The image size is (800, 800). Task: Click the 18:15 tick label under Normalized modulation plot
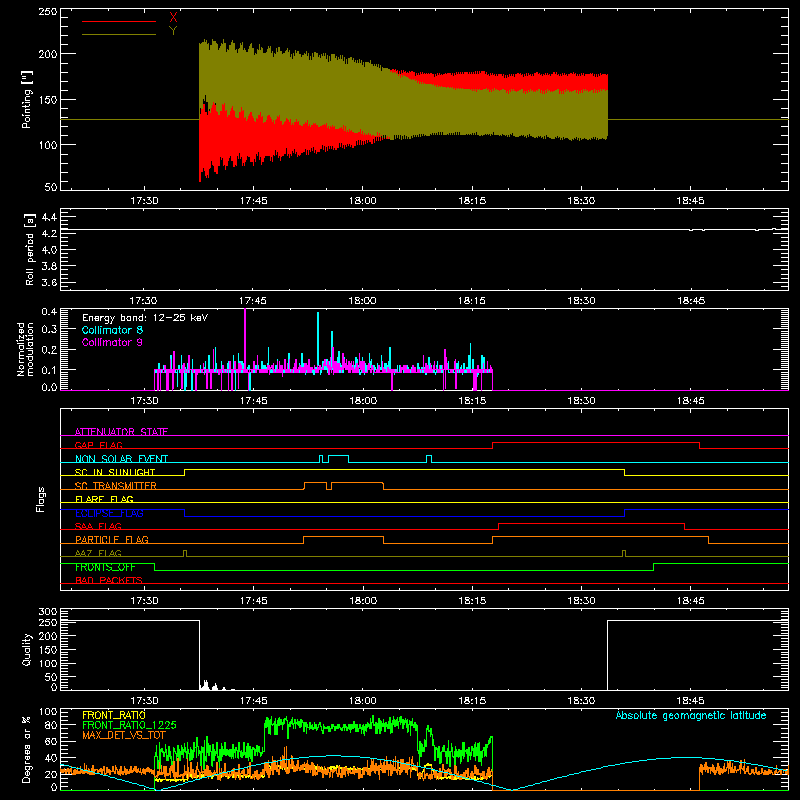pos(472,401)
